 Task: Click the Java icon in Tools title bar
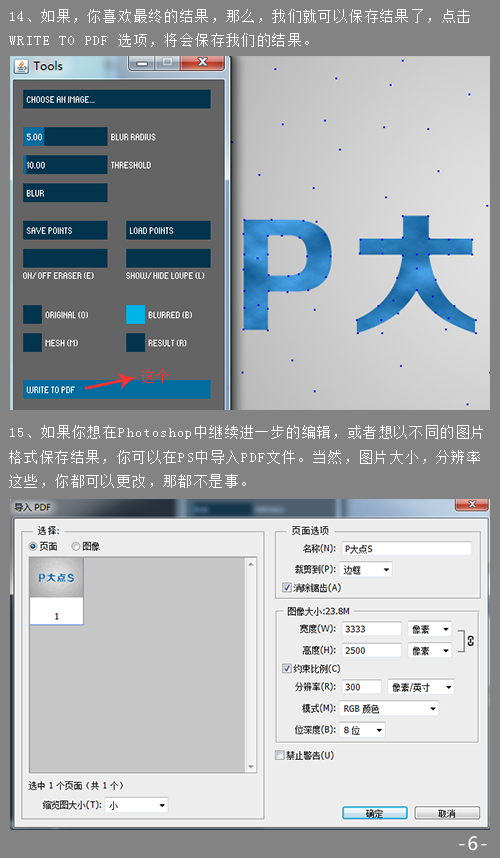tap(21, 66)
